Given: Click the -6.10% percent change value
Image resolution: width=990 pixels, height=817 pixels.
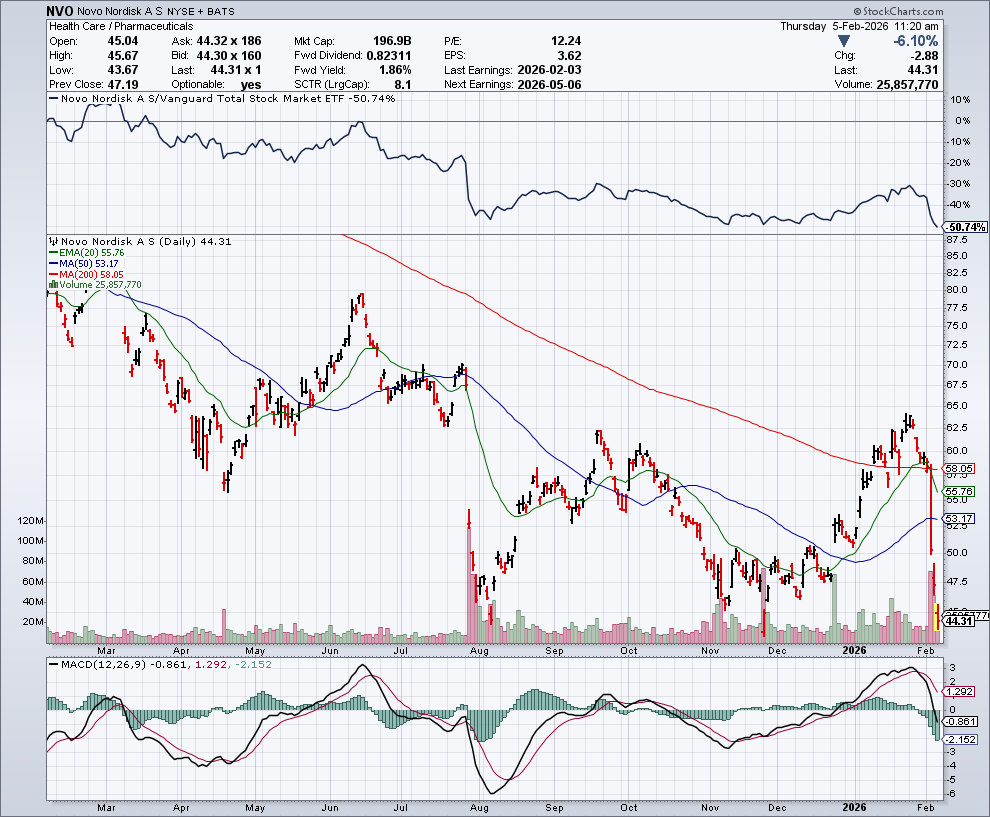Looking at the screenshot, I should tap(915, 41).
